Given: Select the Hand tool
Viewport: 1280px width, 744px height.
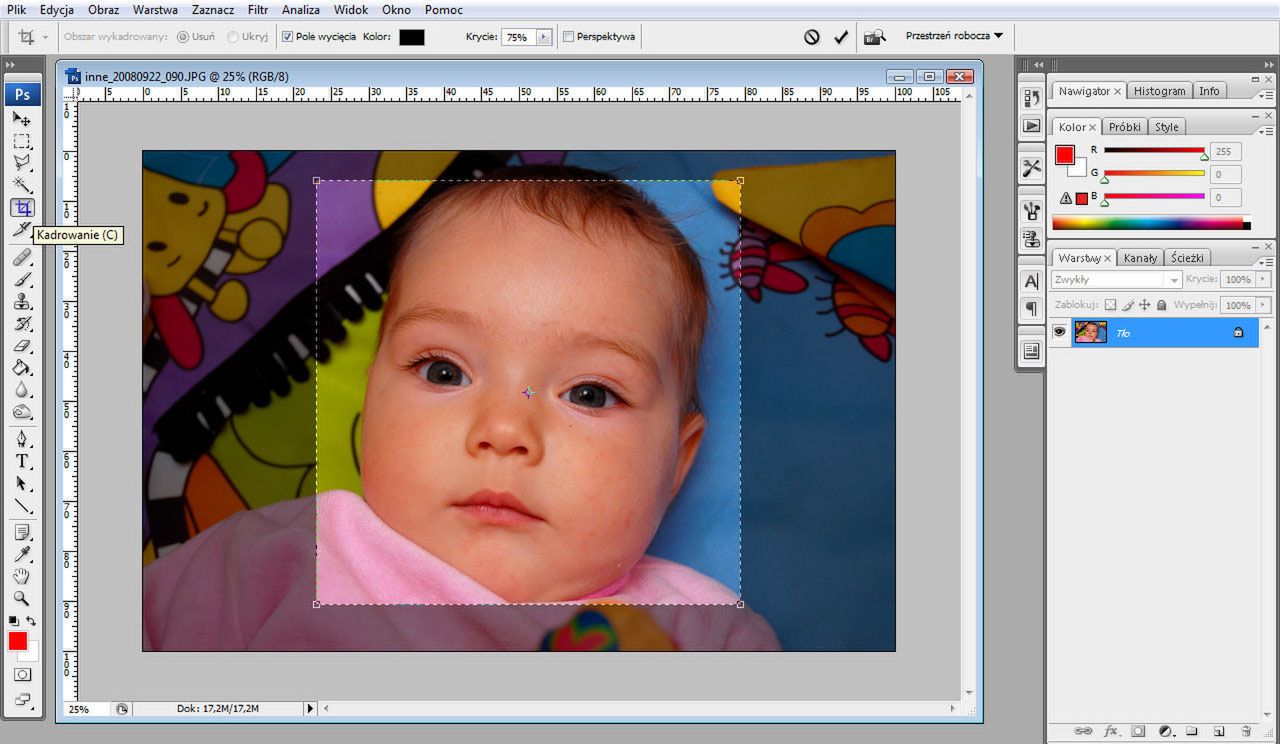Looking at the screenshot, I should point(22,576).
